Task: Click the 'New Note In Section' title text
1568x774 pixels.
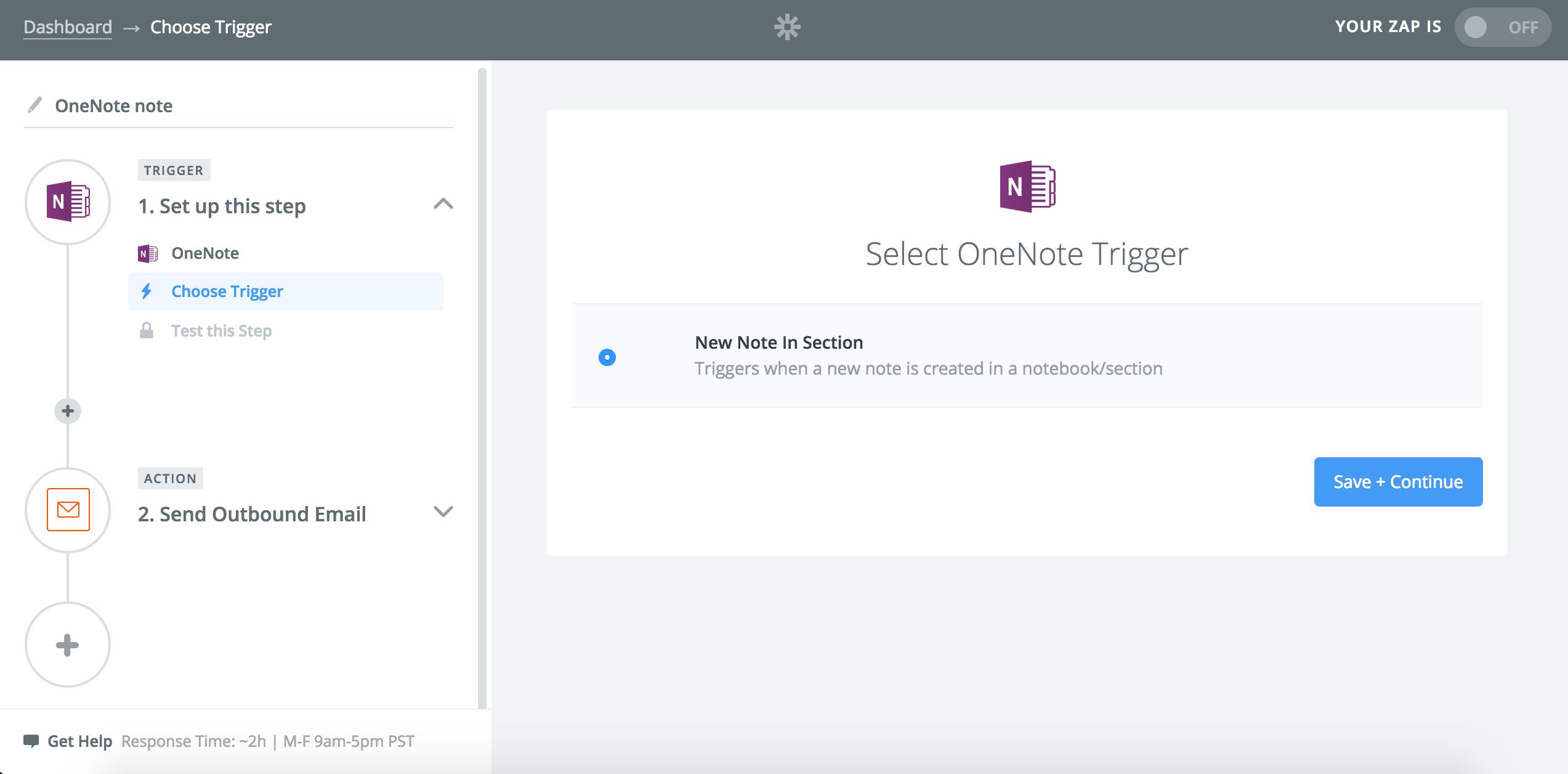Action: (x=779, y=342)
